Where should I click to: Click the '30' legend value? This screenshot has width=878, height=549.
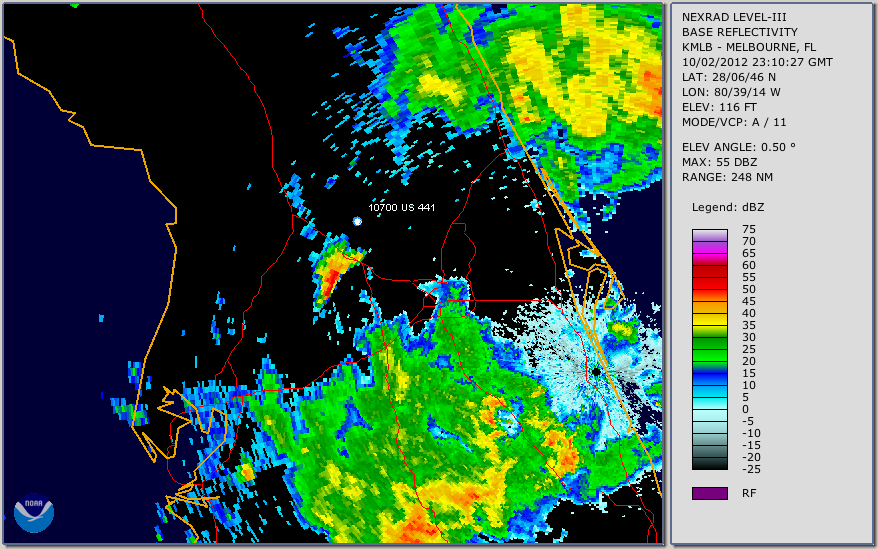point(749,337)
